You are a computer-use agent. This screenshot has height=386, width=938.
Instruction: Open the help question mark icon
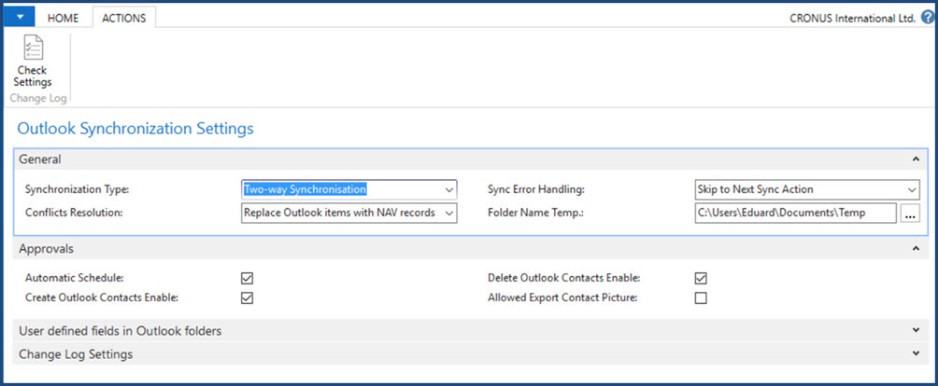928,17
